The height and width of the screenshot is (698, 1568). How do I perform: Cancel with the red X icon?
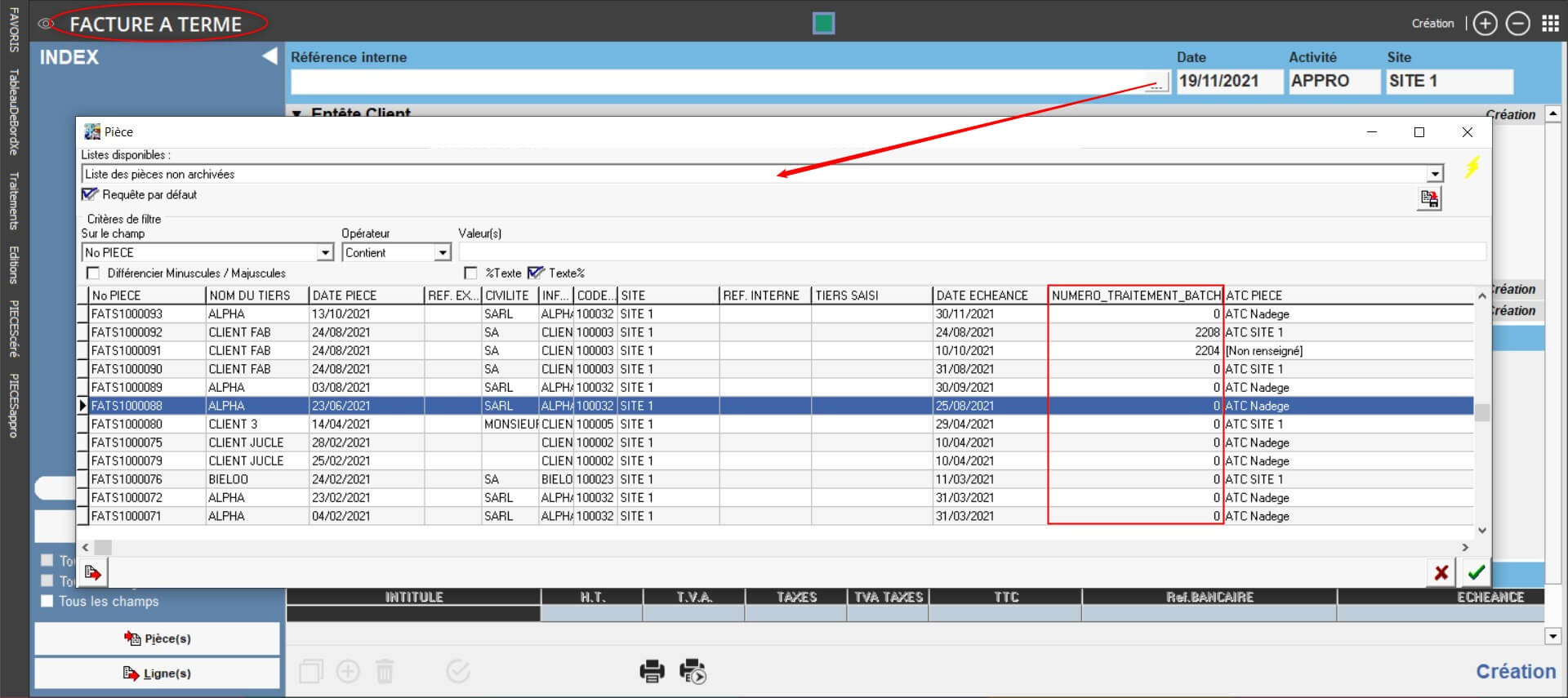tap(1441, 572)
